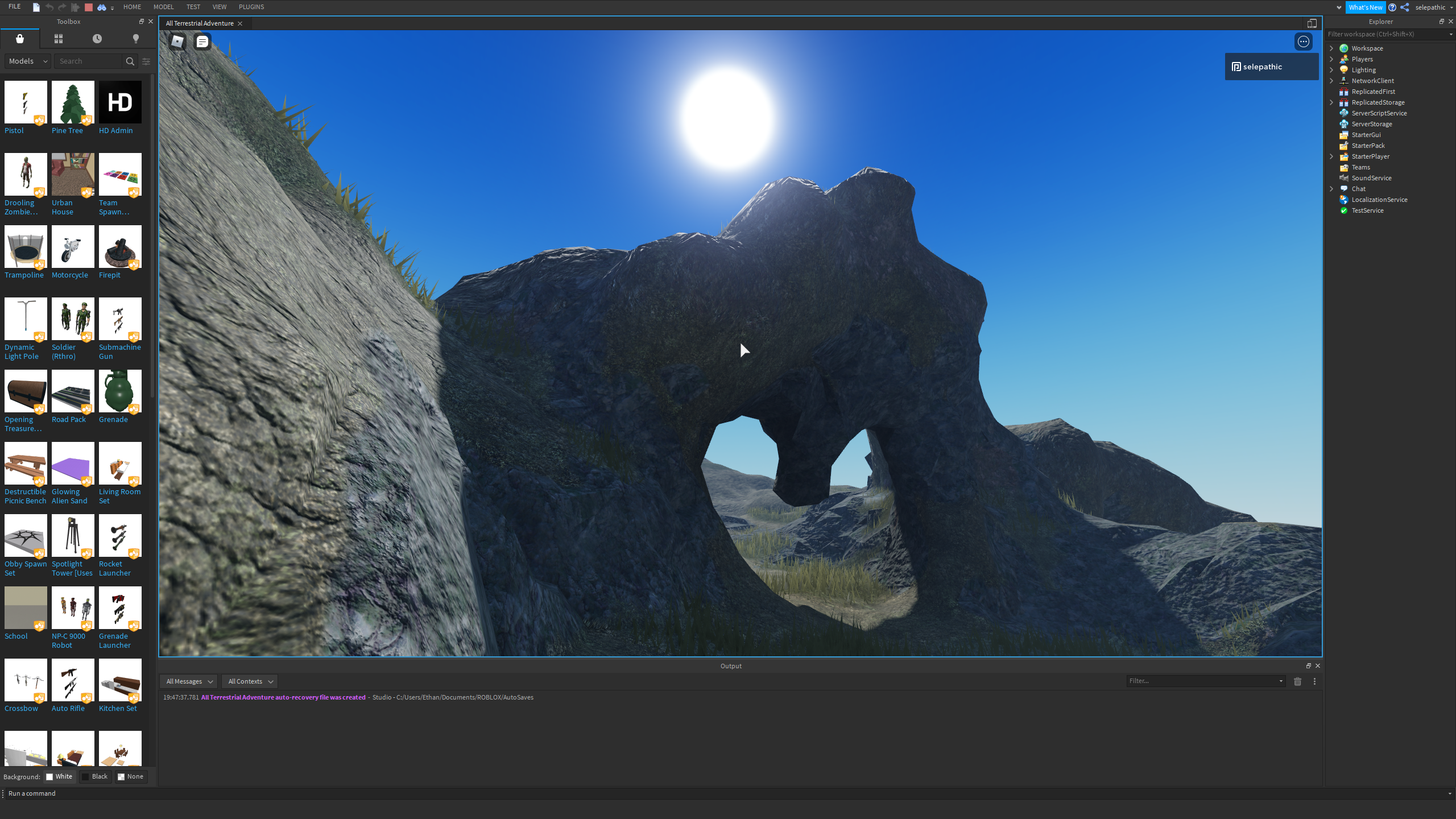
Task: Click the What's New button
Action: pyautogui.click(x=1365, y=7)
